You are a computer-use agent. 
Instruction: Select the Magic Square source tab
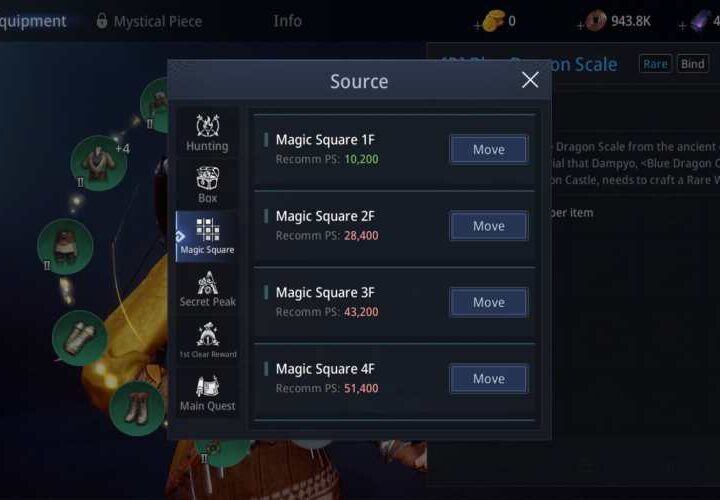coord(207,236)
